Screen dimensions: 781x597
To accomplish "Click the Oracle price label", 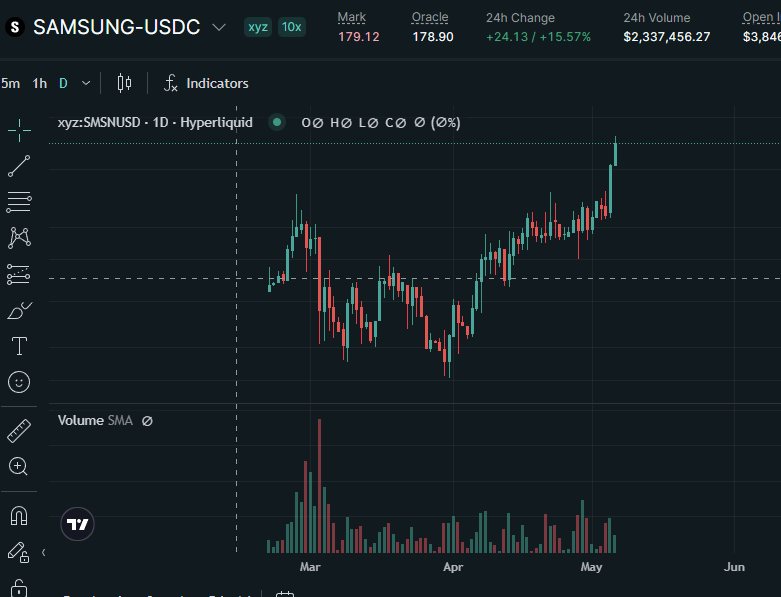I will [430, 17].
